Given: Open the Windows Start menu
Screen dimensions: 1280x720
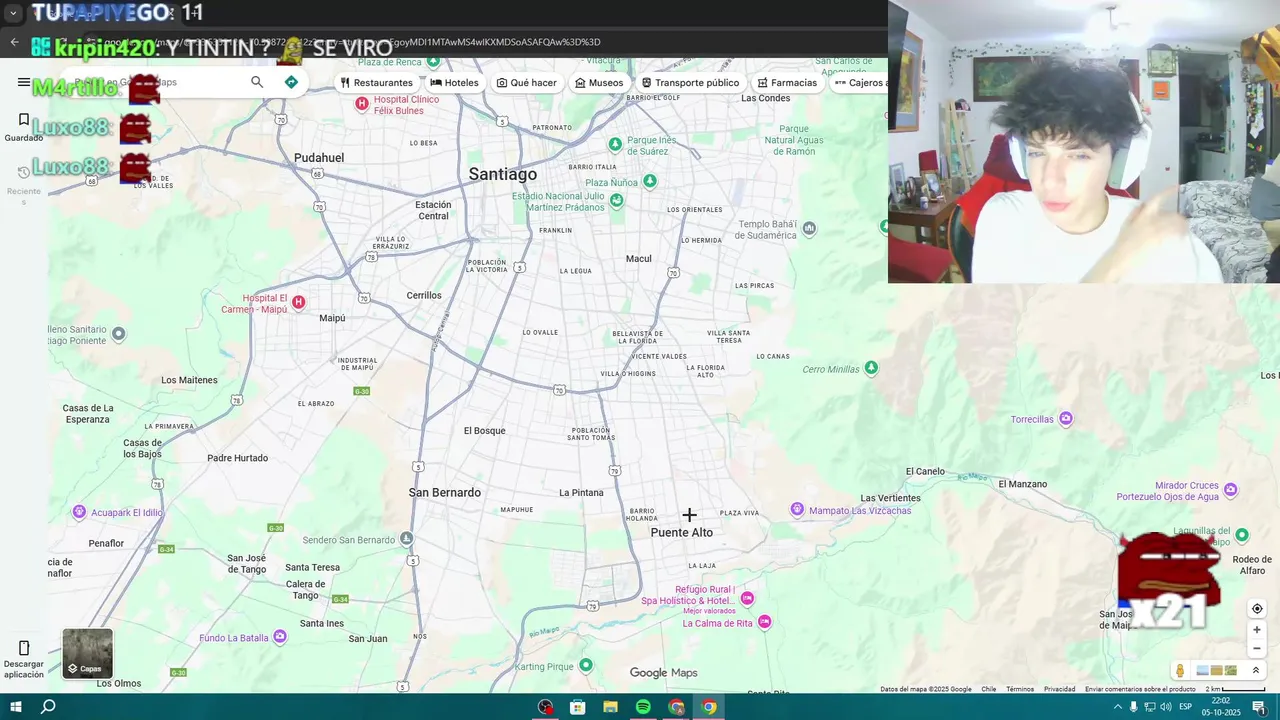Looking at the screenshot, I should coord(16,707).
